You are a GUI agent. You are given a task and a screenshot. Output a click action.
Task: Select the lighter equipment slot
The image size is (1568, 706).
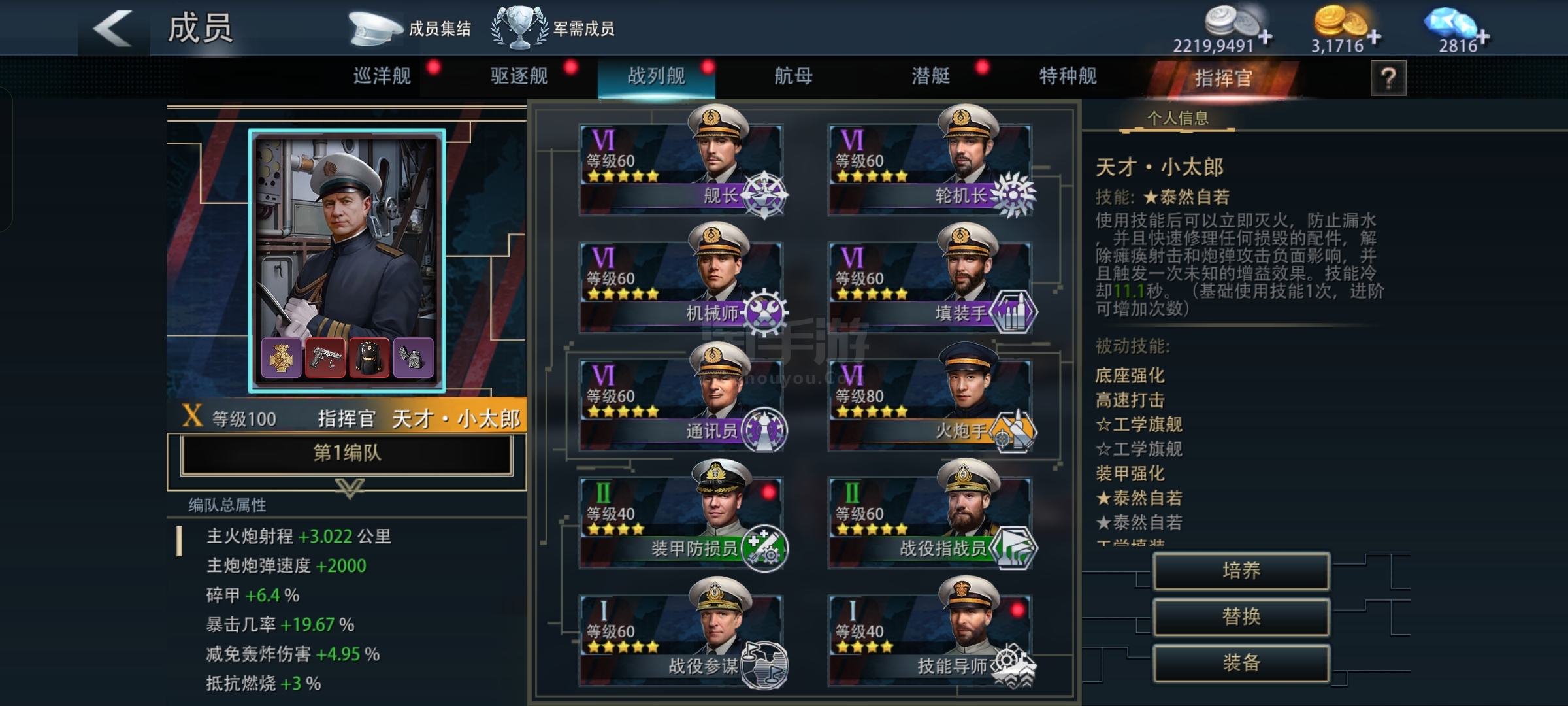click(413, 358)
